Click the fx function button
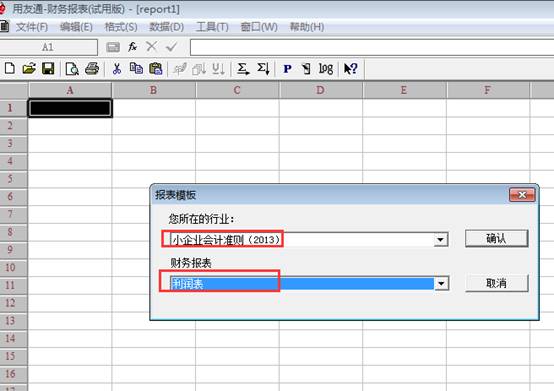Screen dimensions: 554x391 tap(132, 47)
